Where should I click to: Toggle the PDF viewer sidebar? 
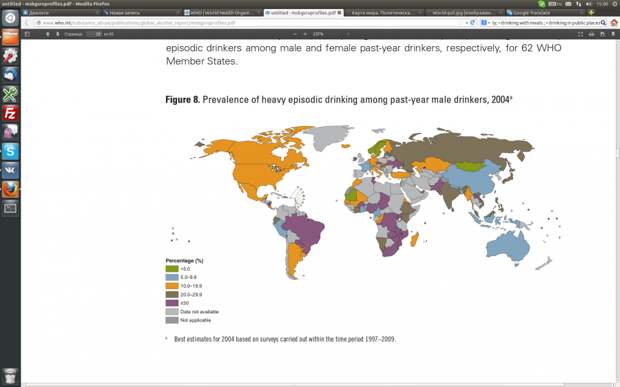click(27, 34)
